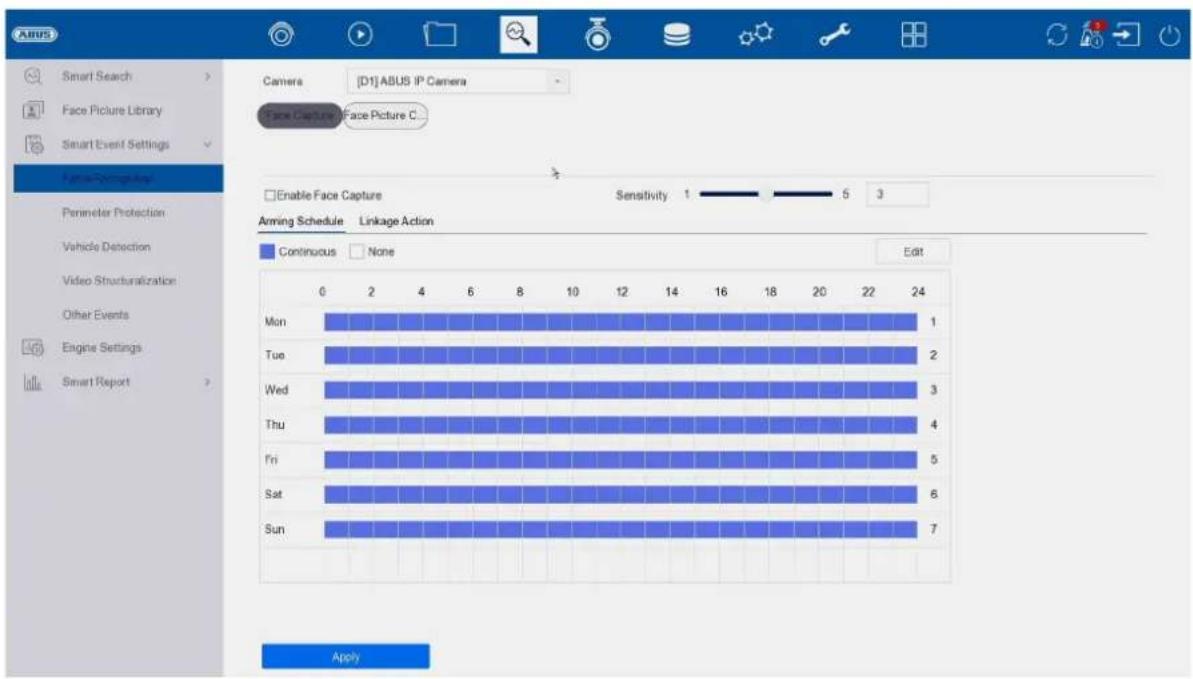Screen dimensions: 1193x679
Task: Click the Wed schedule bar
Action: click(x=620, y=391)
